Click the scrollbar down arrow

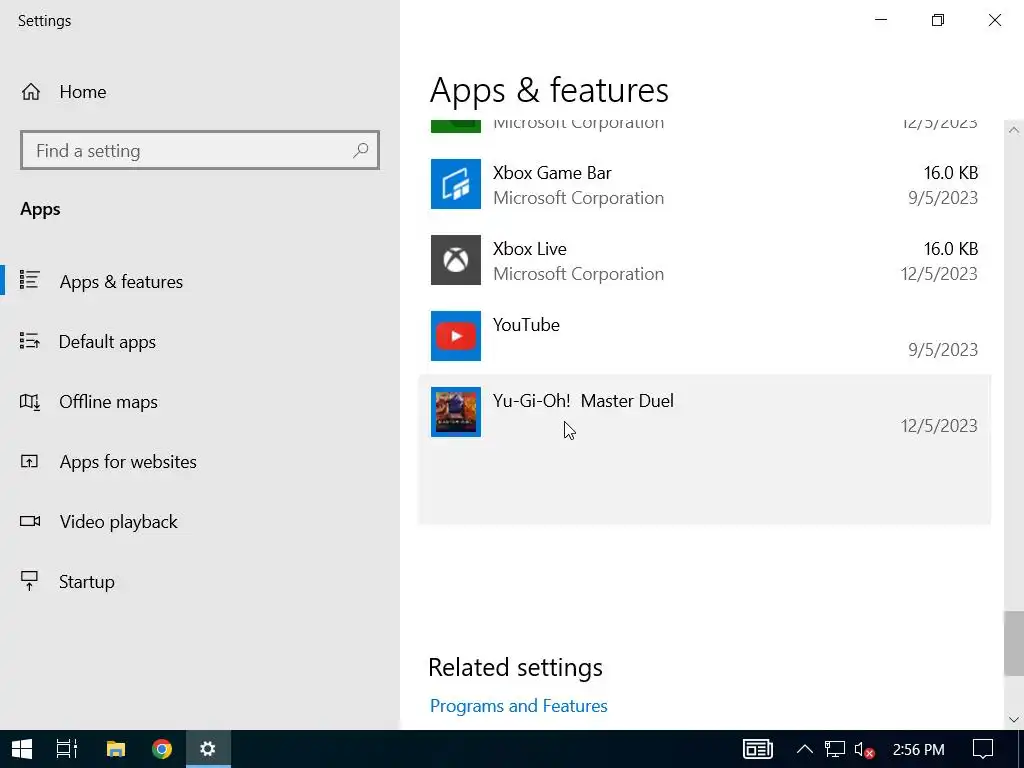(x=1014, y=720)
